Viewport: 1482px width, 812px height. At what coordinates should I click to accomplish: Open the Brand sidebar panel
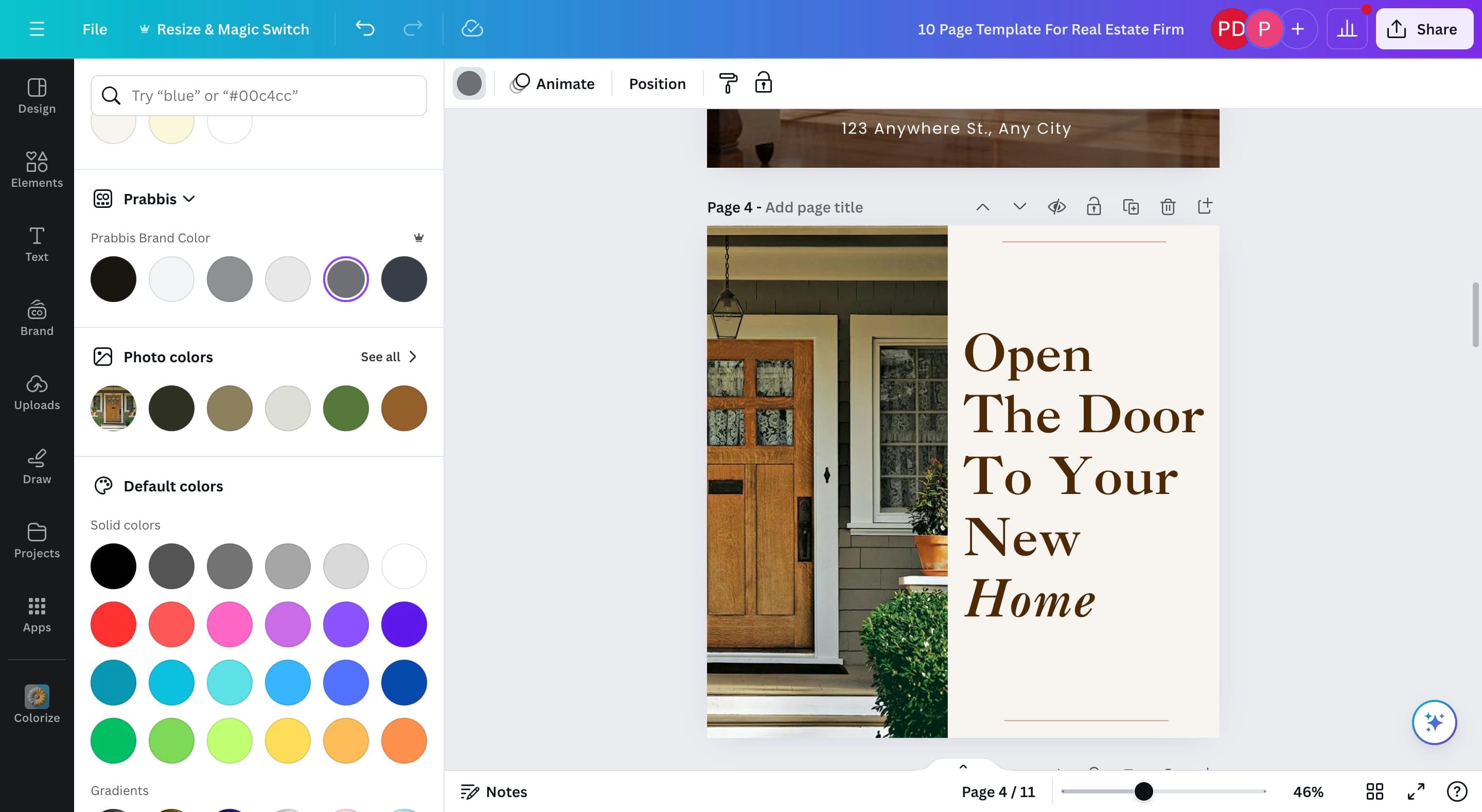click(37, 318)
